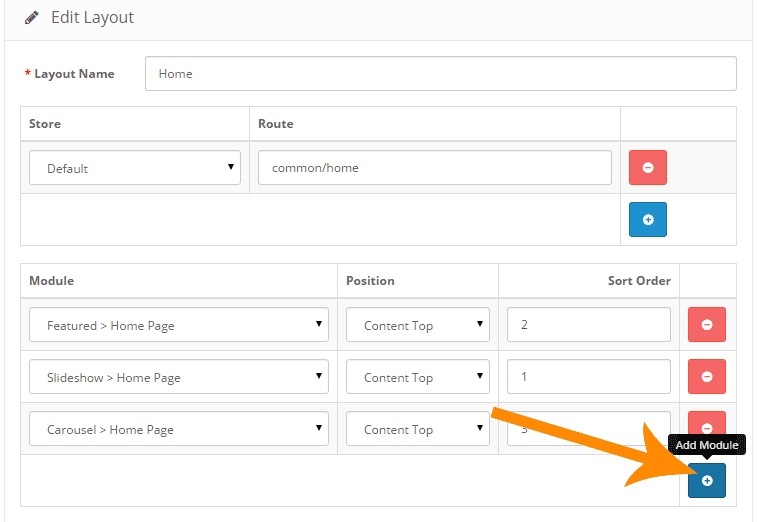
Task: Edit sort order field of Carousel row
Action: [589, 429]
